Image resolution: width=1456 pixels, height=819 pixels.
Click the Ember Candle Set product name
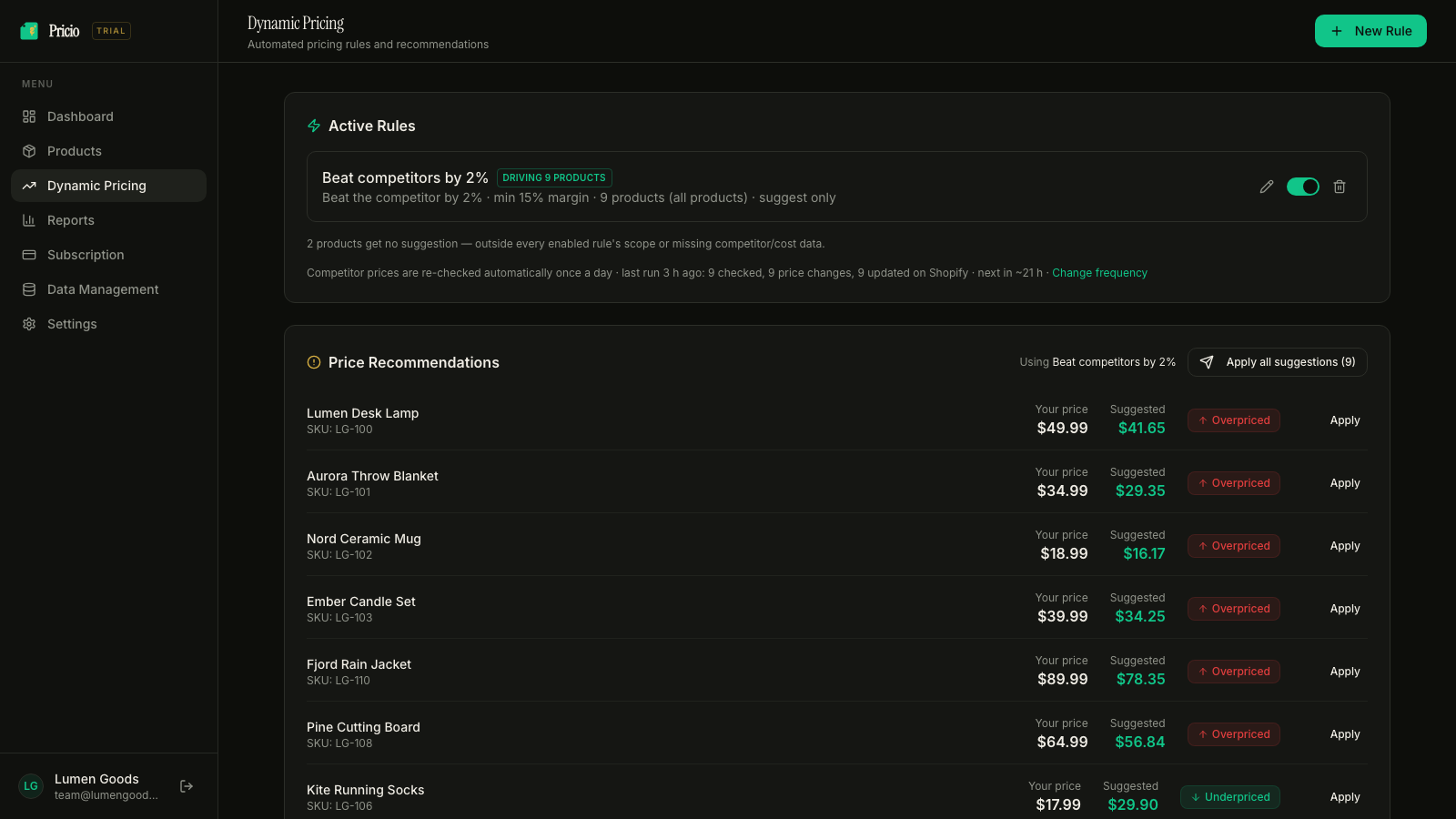pyautogui.click(x=361, y=602)
